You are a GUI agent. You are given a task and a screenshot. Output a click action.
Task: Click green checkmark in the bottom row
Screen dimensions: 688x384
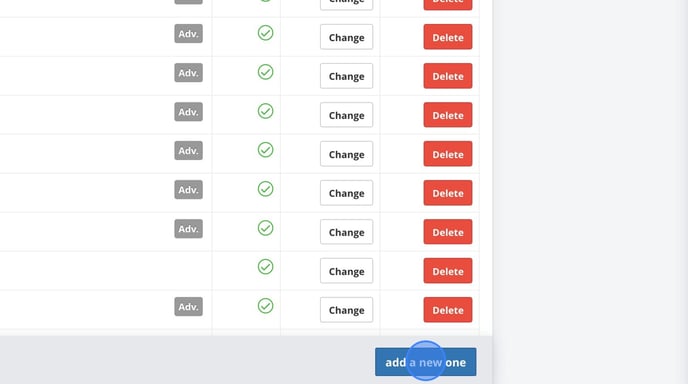[265, 306]
